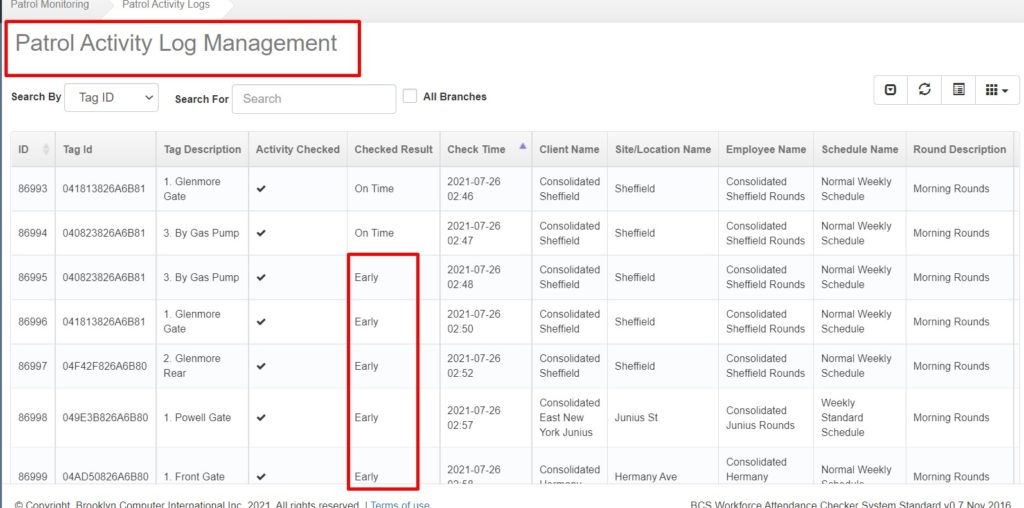
Task: Open the columns grid dropdown
Action: pos(995,90)
